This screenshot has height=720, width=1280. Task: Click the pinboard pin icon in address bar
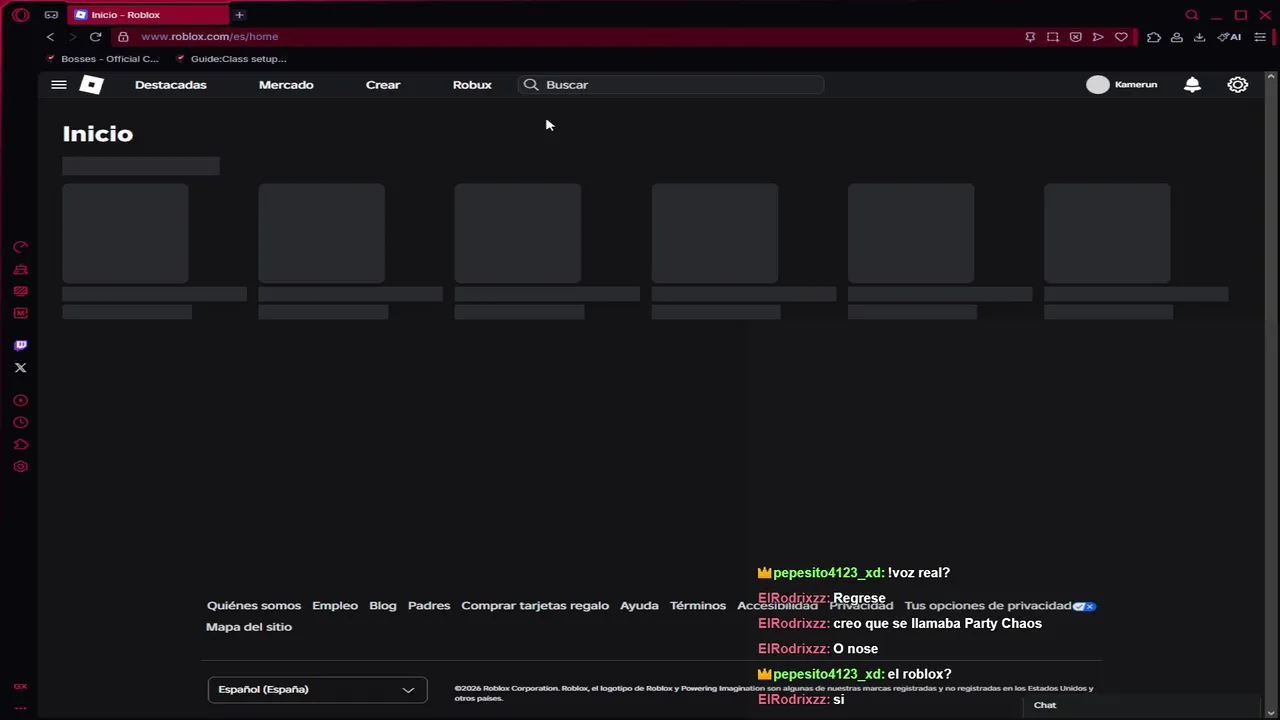pyautogui.click(x=1030, y=37)
